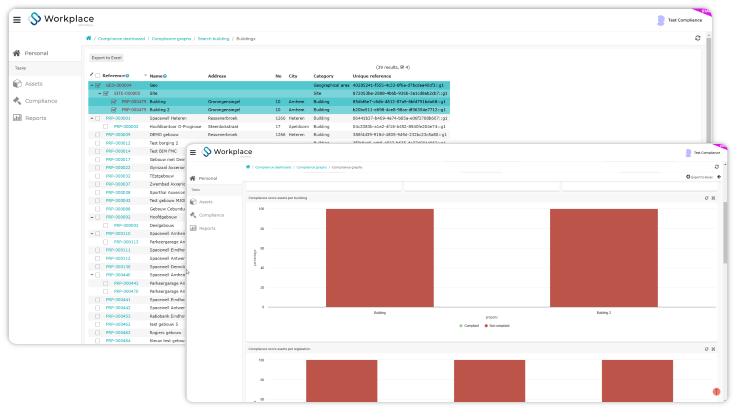Maximize the compliance per legislation chart
Screen dimensions: 736x410
[713, 349]
